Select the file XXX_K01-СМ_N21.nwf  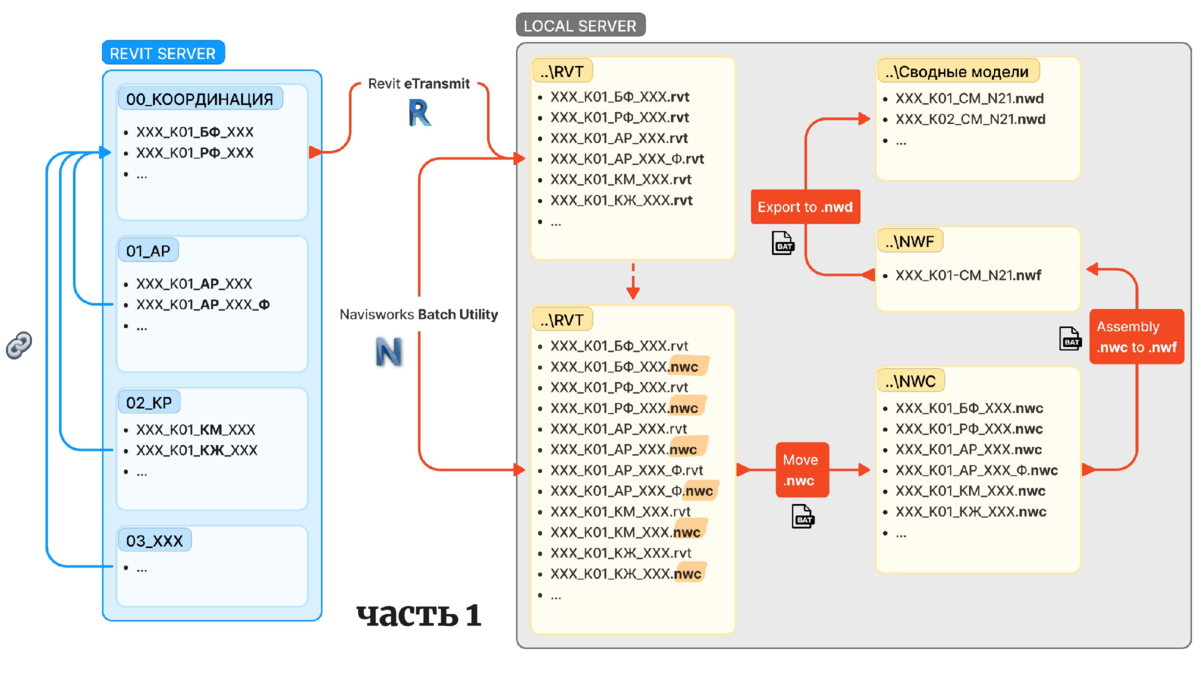968,275
